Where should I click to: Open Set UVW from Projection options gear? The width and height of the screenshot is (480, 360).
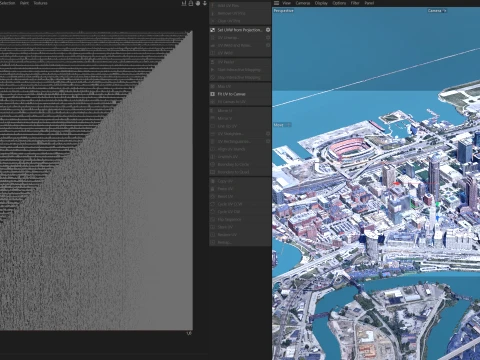[268, 30]
